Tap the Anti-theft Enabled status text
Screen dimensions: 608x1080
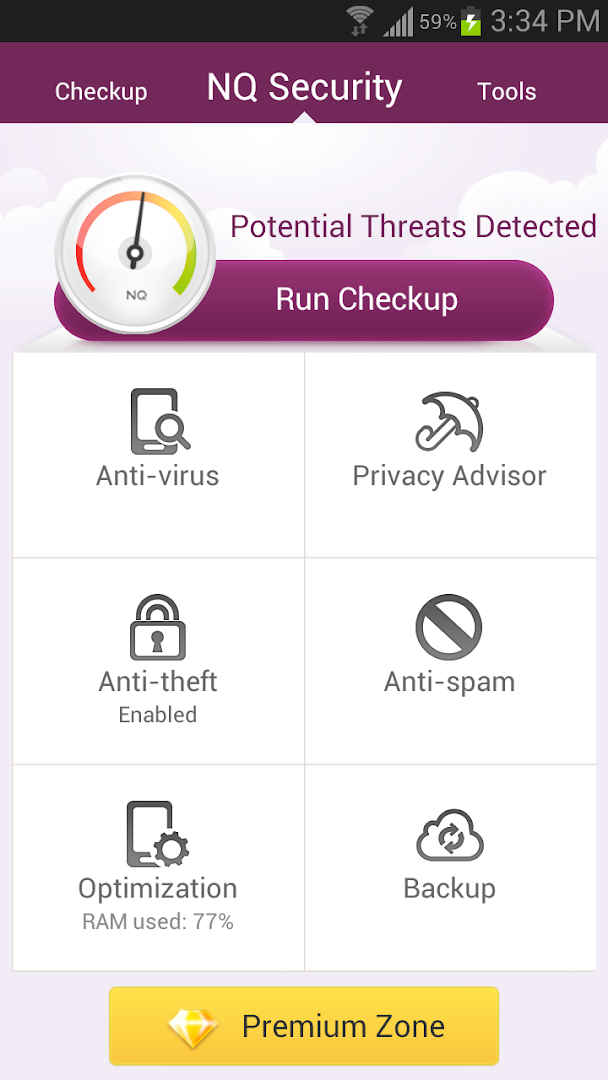pyautogui.click(x=158, y=715)
